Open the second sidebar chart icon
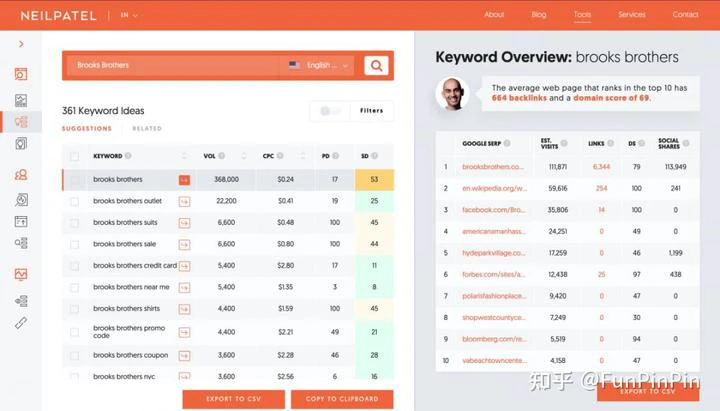Viewport: 720px width, 411px height. (x=21, y=100)
